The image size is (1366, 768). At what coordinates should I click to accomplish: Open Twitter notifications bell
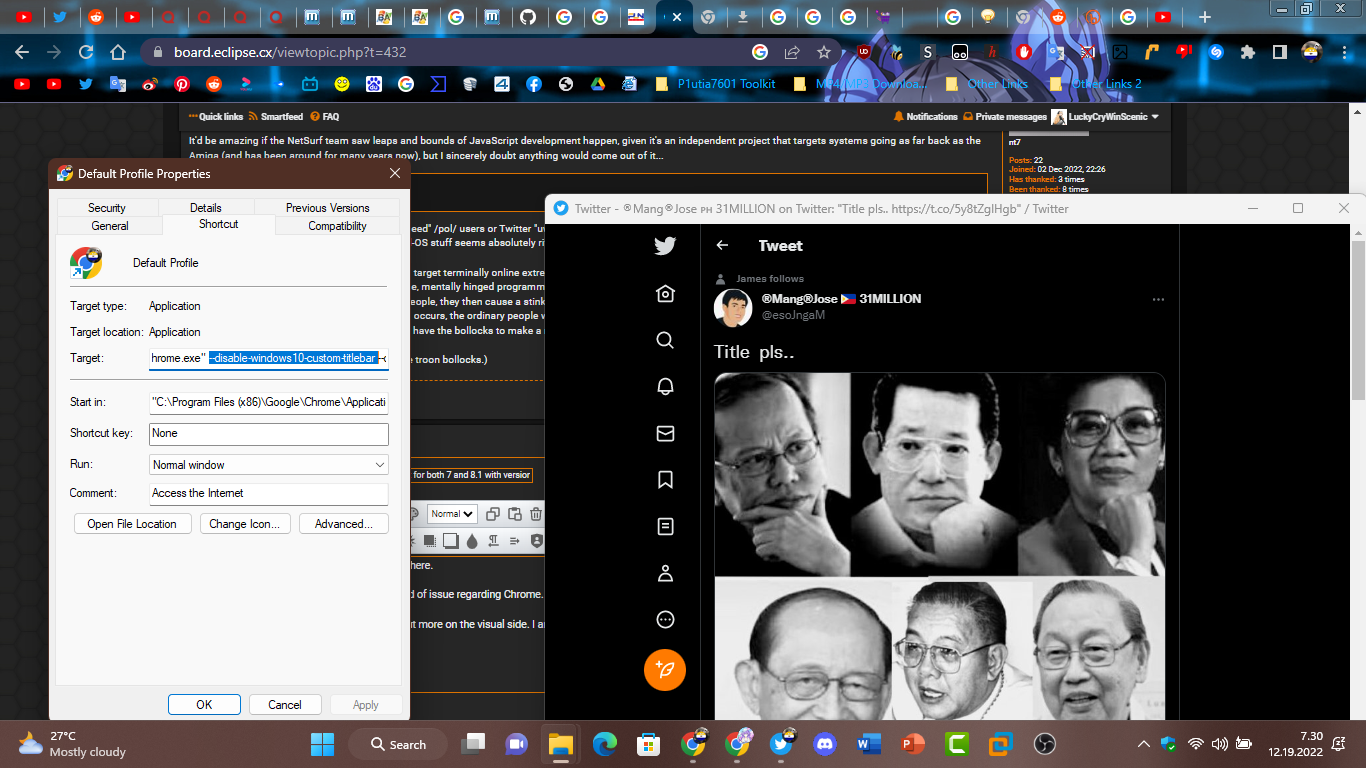665,386
